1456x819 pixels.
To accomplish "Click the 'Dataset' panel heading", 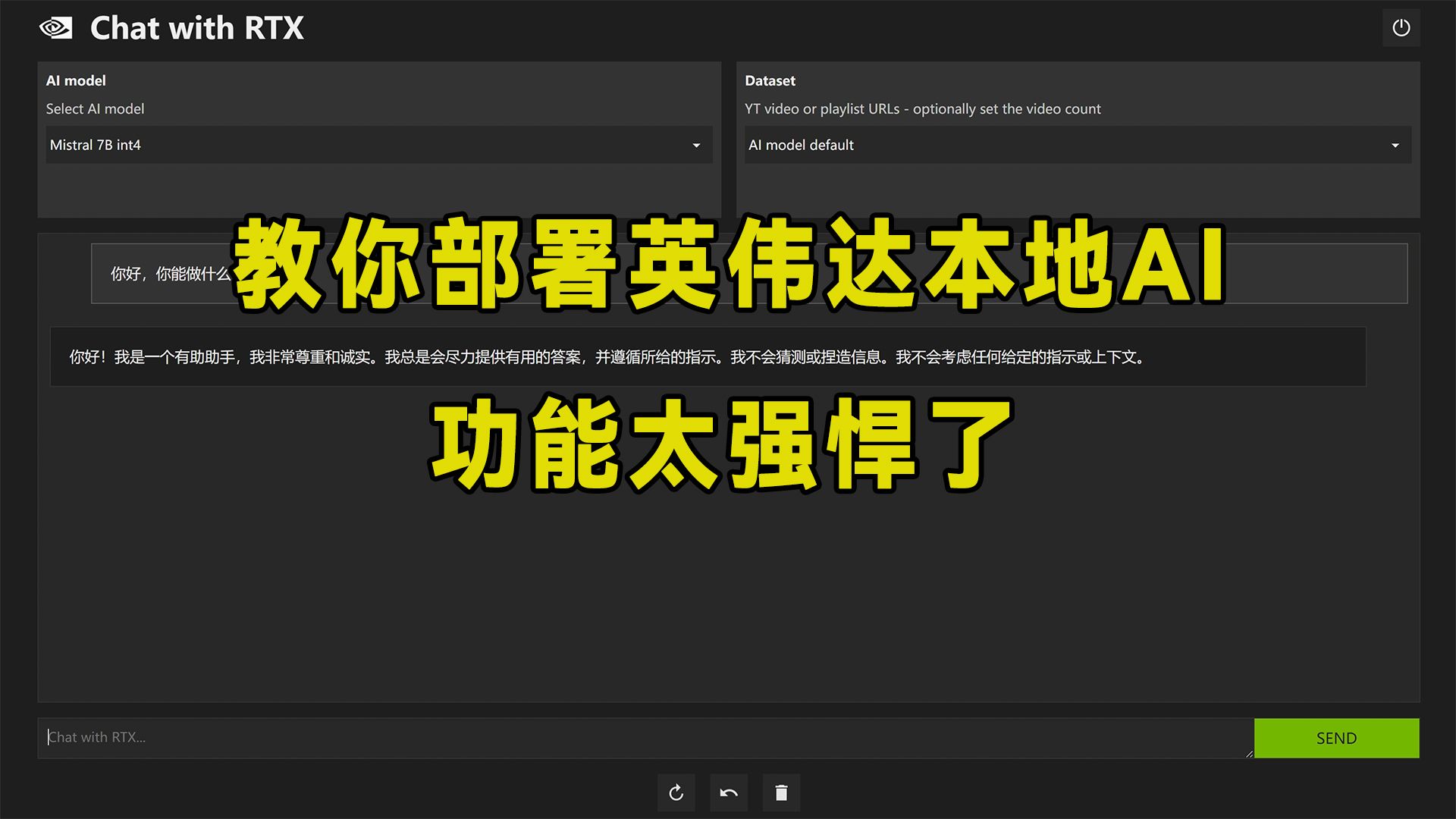I will click(x=770, y=80).
